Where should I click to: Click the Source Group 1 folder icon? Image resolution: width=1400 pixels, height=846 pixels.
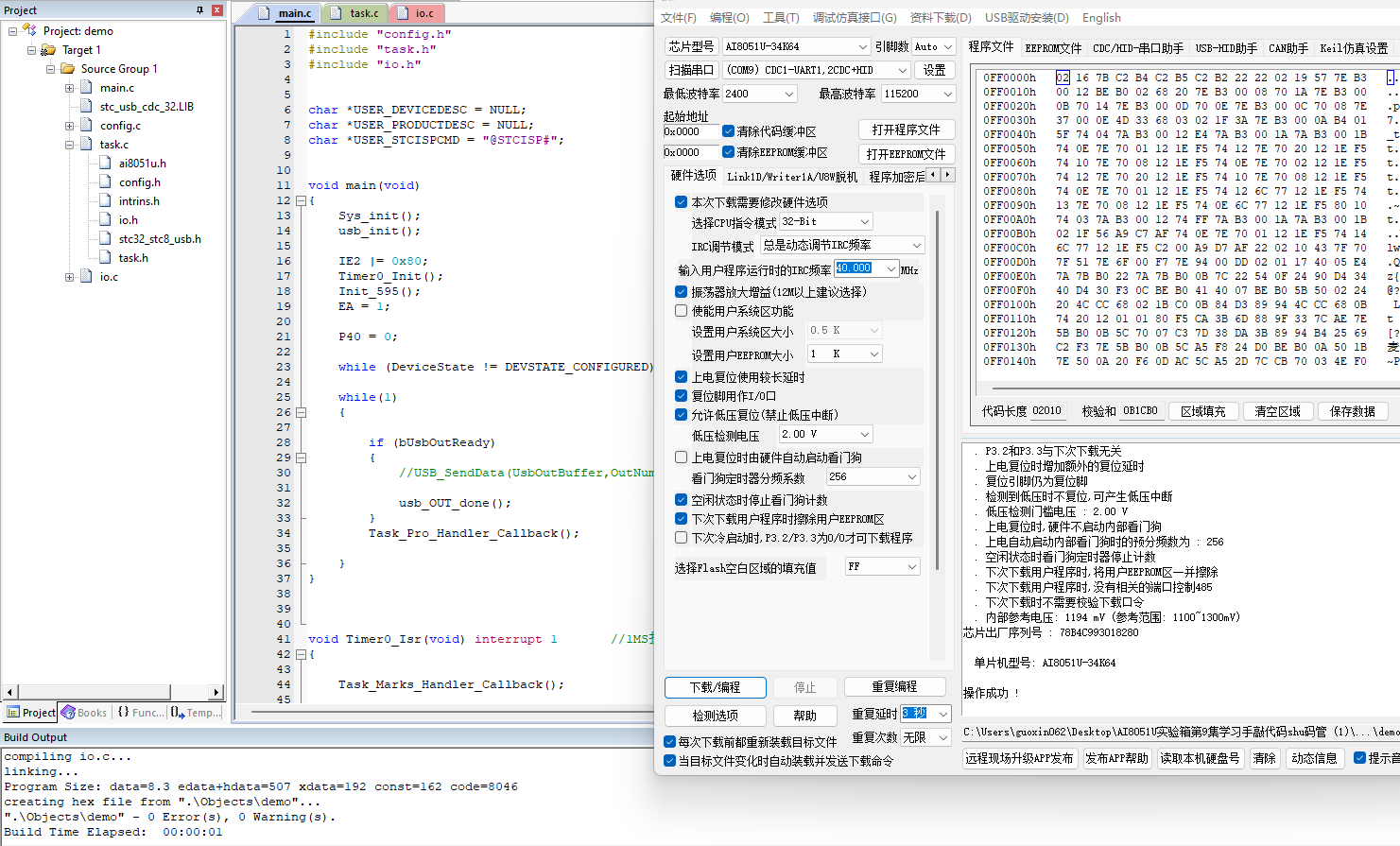[68, 69]
